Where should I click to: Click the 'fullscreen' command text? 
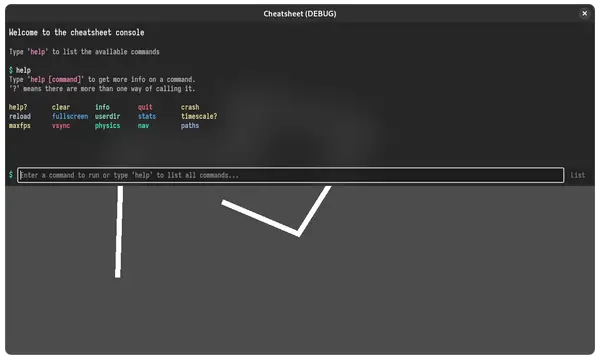(70, 116)
